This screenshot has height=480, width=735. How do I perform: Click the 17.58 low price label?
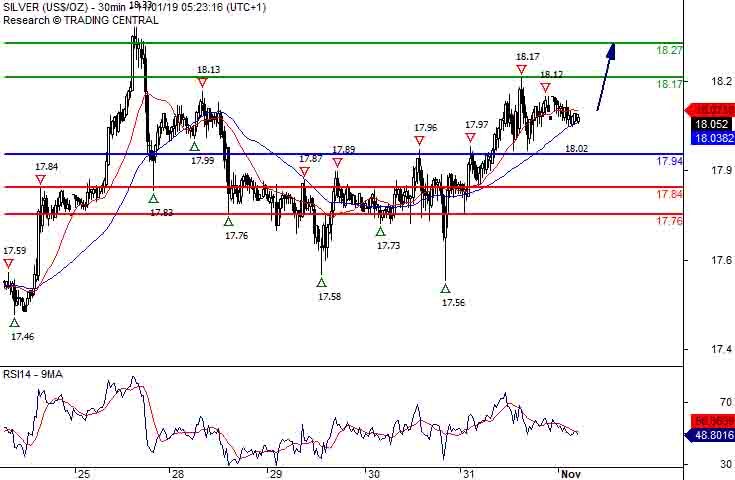[x=330, y=296]
